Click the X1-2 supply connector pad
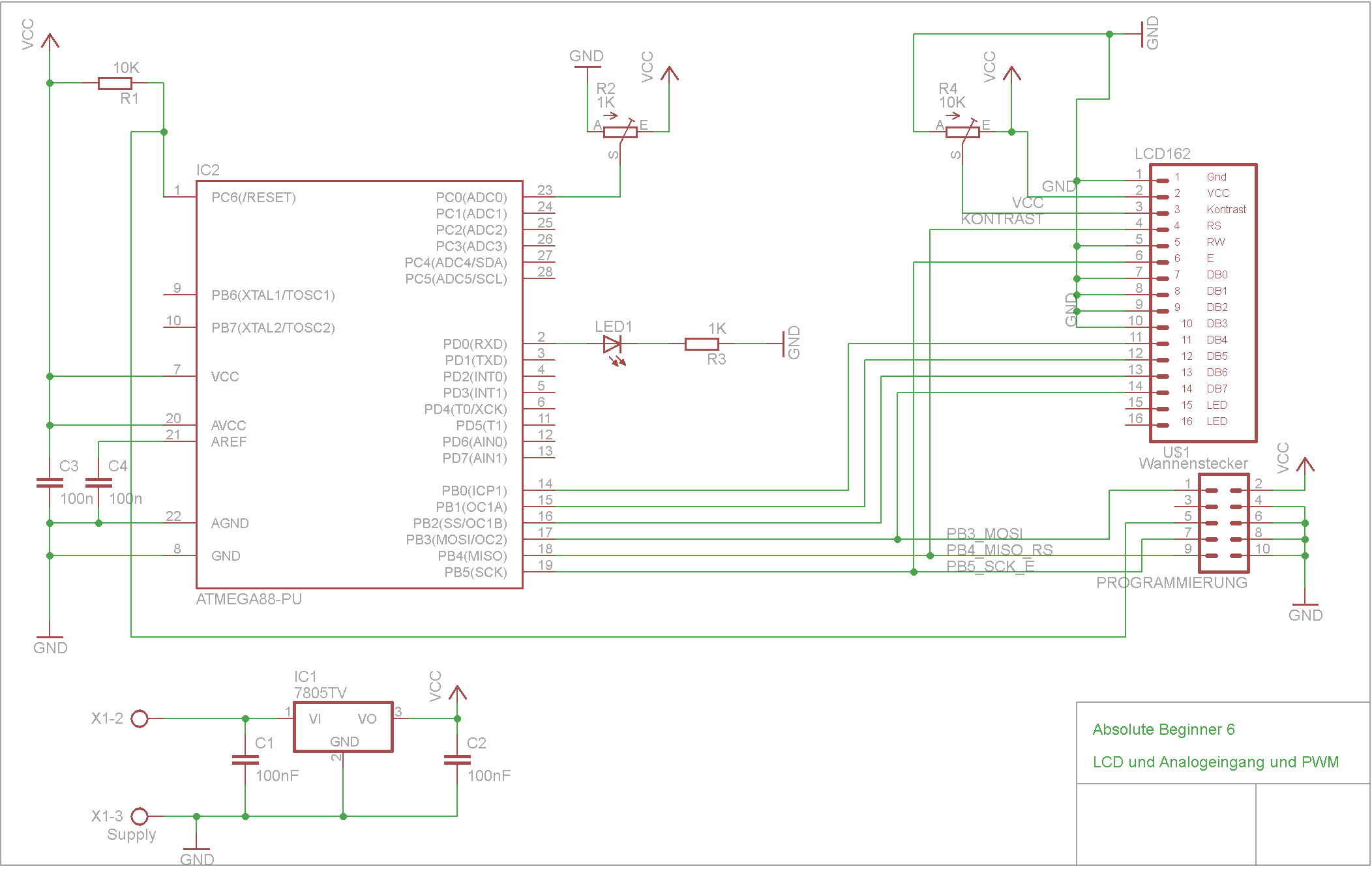 pos(140,718)
